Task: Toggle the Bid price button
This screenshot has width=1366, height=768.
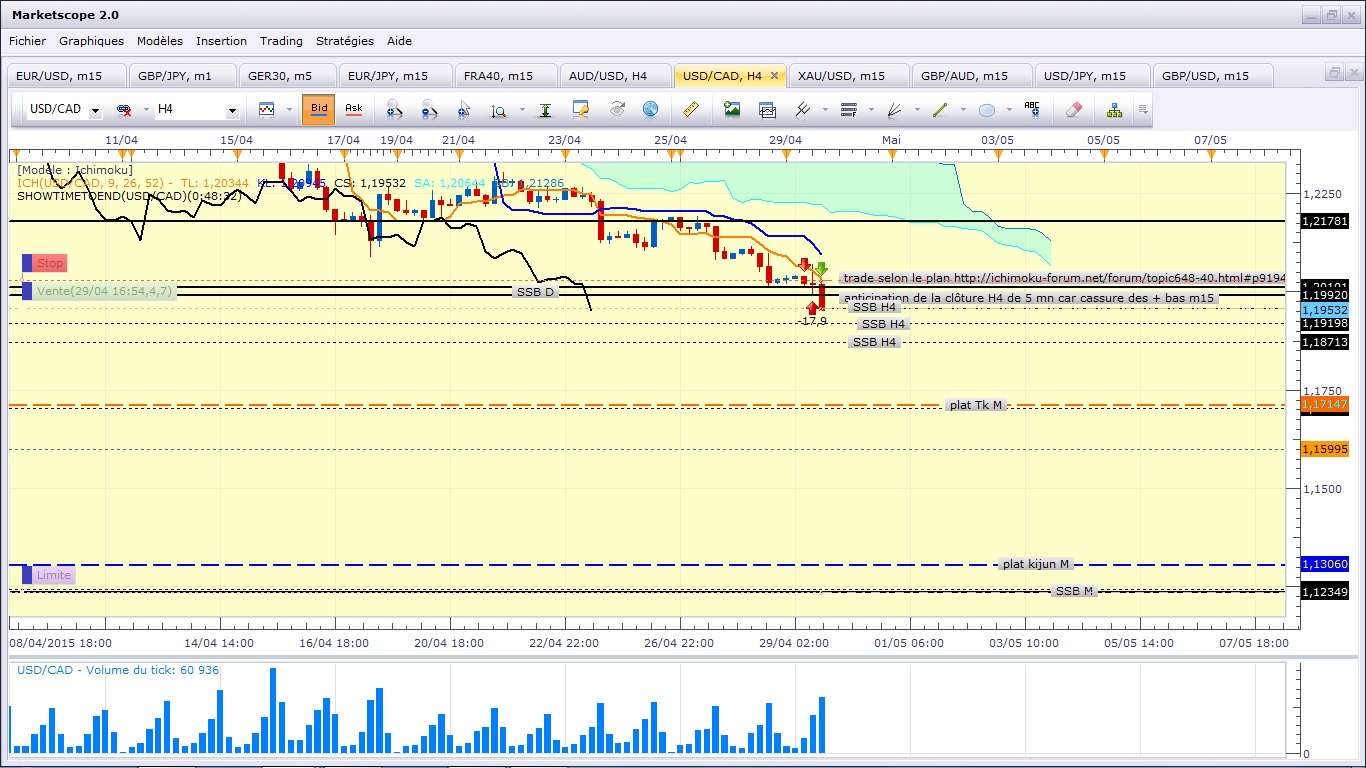Action: tap(319, 109)
